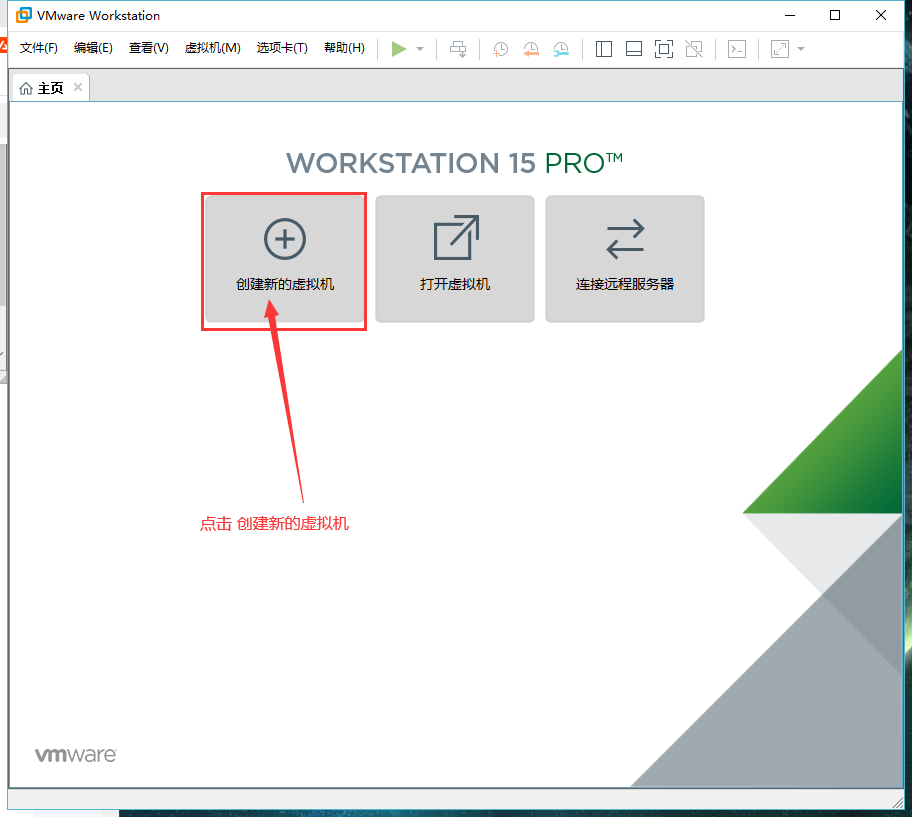The width and height of the screenshot is (912, 817).
Task: Expand the stretch display dropdown arrow
Action: pyautogui.click(x=801, y=49)
